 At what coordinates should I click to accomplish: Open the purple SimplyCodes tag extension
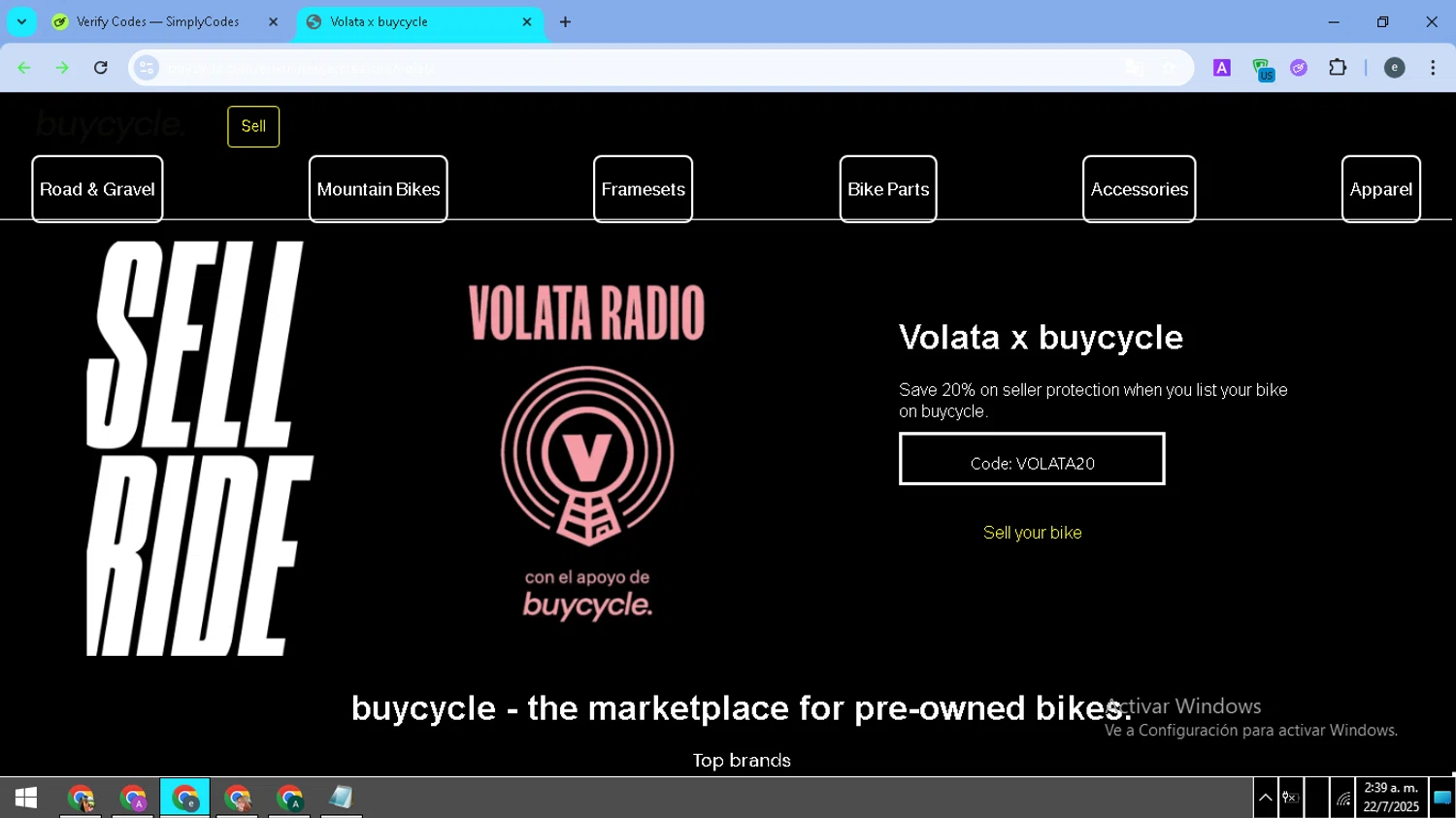coord(1299,68)
